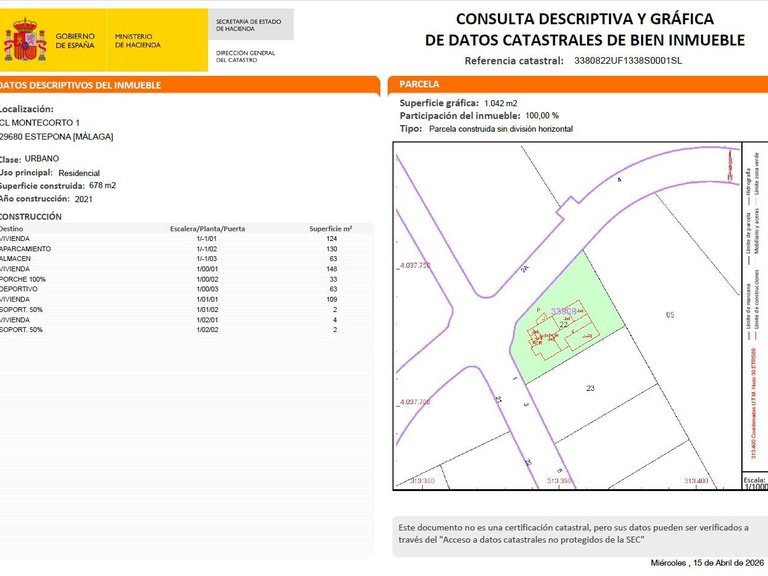Viewport: 768px width, 576px height.
Task: Click the 'MINISTERIO DE HACIENDA' text
Action: 138,41
